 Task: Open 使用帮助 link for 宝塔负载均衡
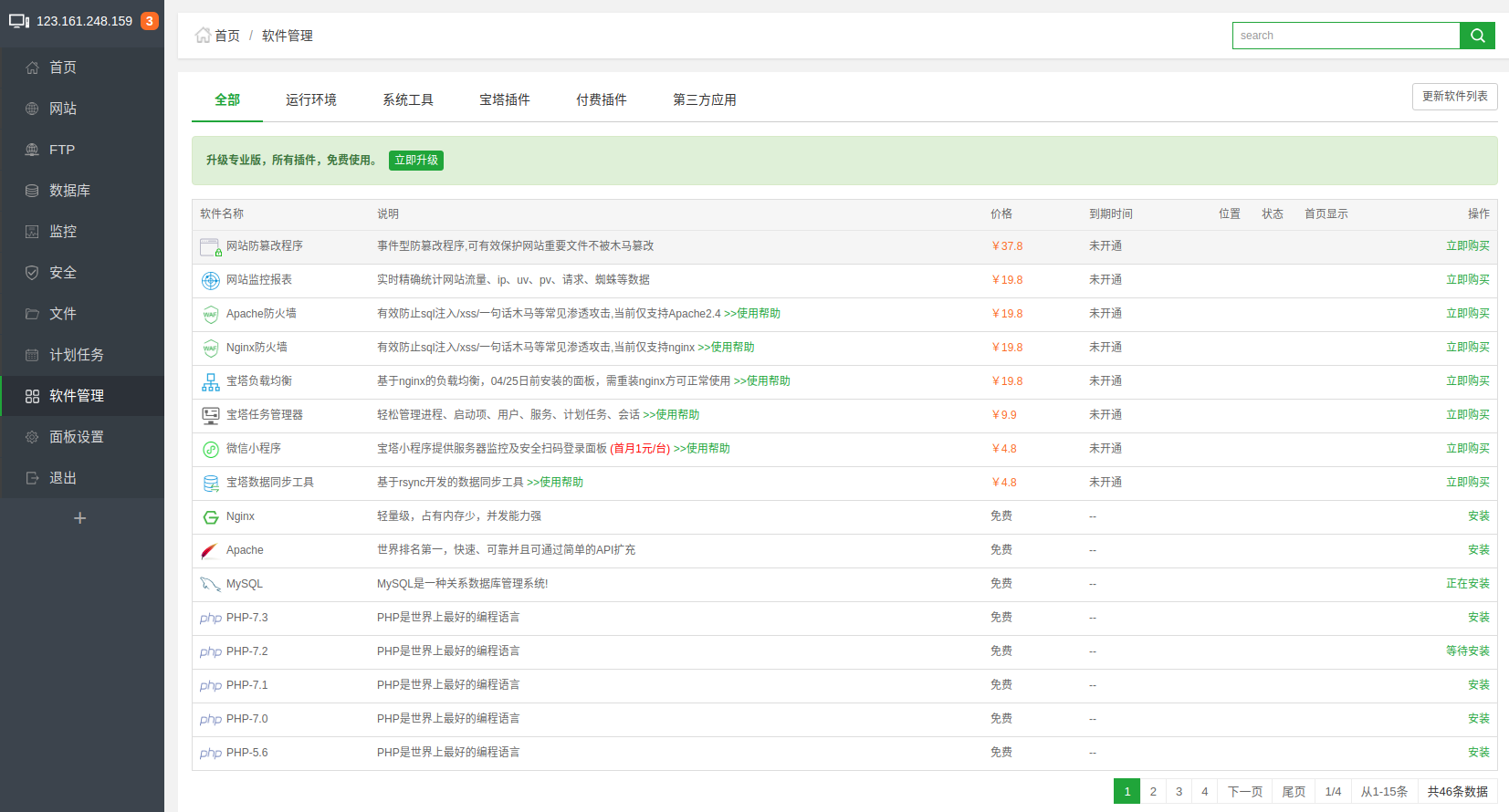coord(762,381)
